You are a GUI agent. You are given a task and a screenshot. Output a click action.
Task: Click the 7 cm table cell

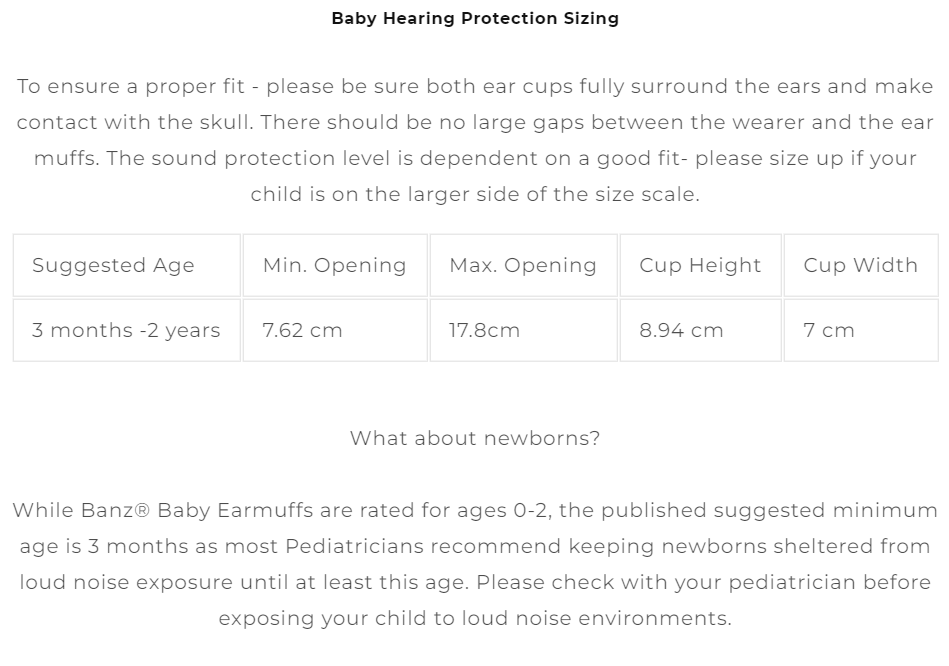(x=829, y=330)
